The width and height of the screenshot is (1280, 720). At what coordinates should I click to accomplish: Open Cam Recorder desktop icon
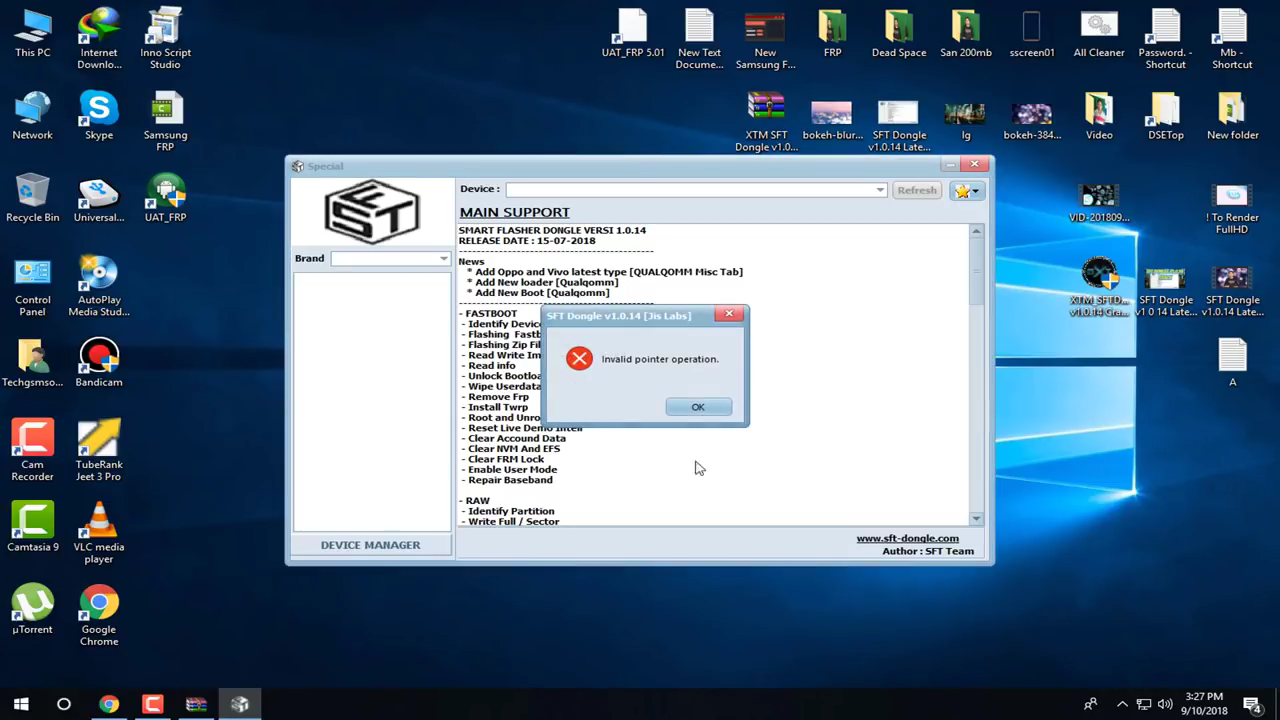point(33,451)
